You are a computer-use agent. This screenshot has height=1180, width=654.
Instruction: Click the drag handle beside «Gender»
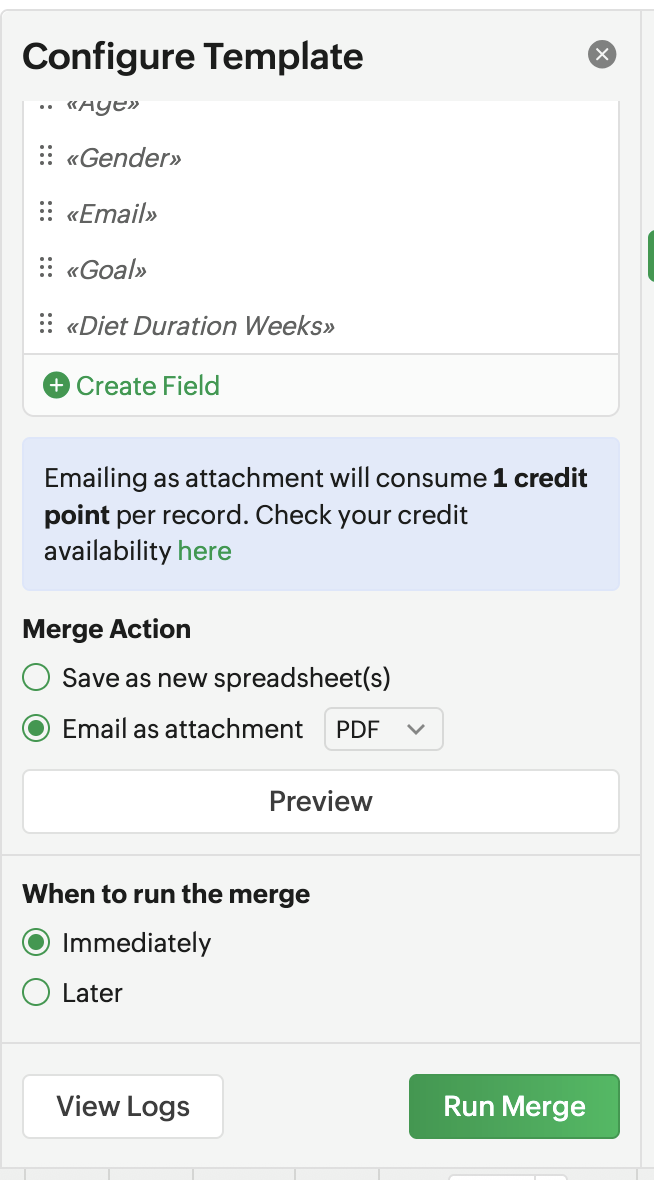(46, 155)
